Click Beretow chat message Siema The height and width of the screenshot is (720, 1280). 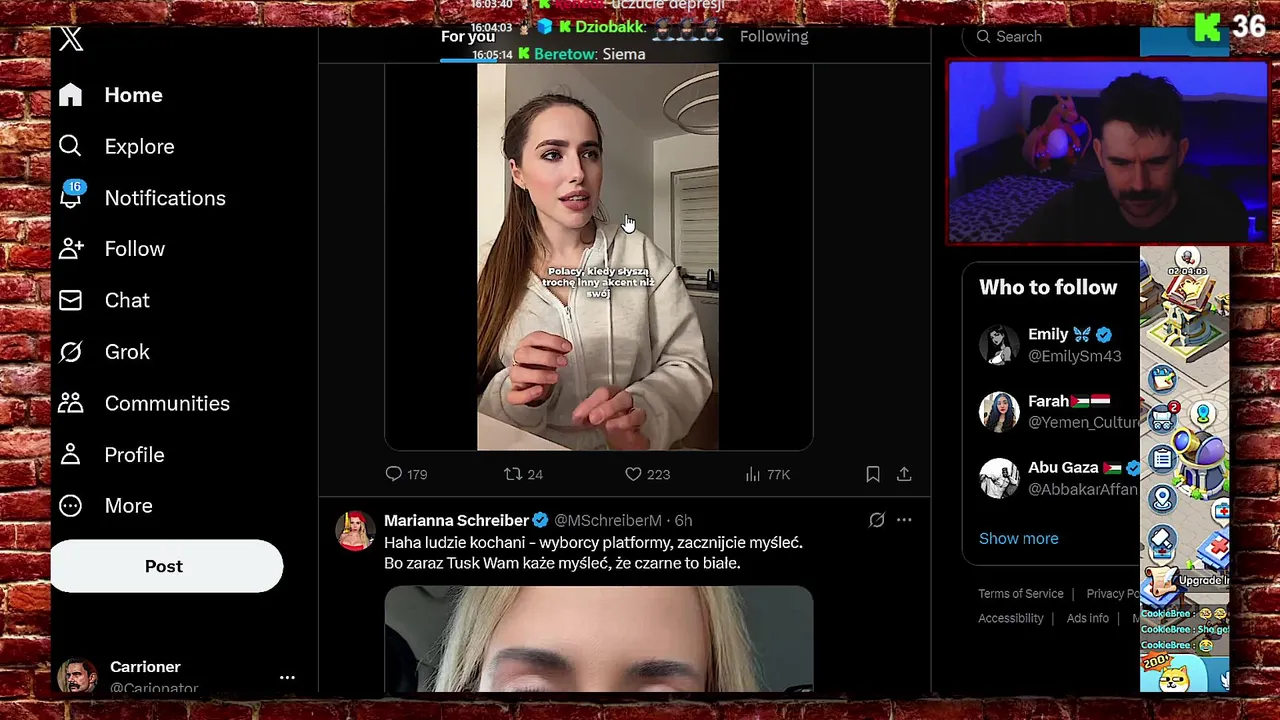(x=624, y=54)
